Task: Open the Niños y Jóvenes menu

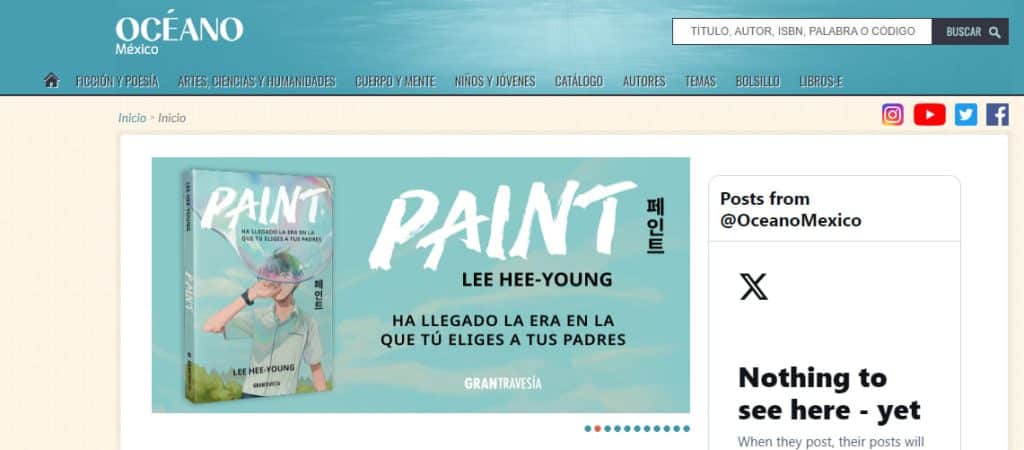Action: tap(495, 82)
